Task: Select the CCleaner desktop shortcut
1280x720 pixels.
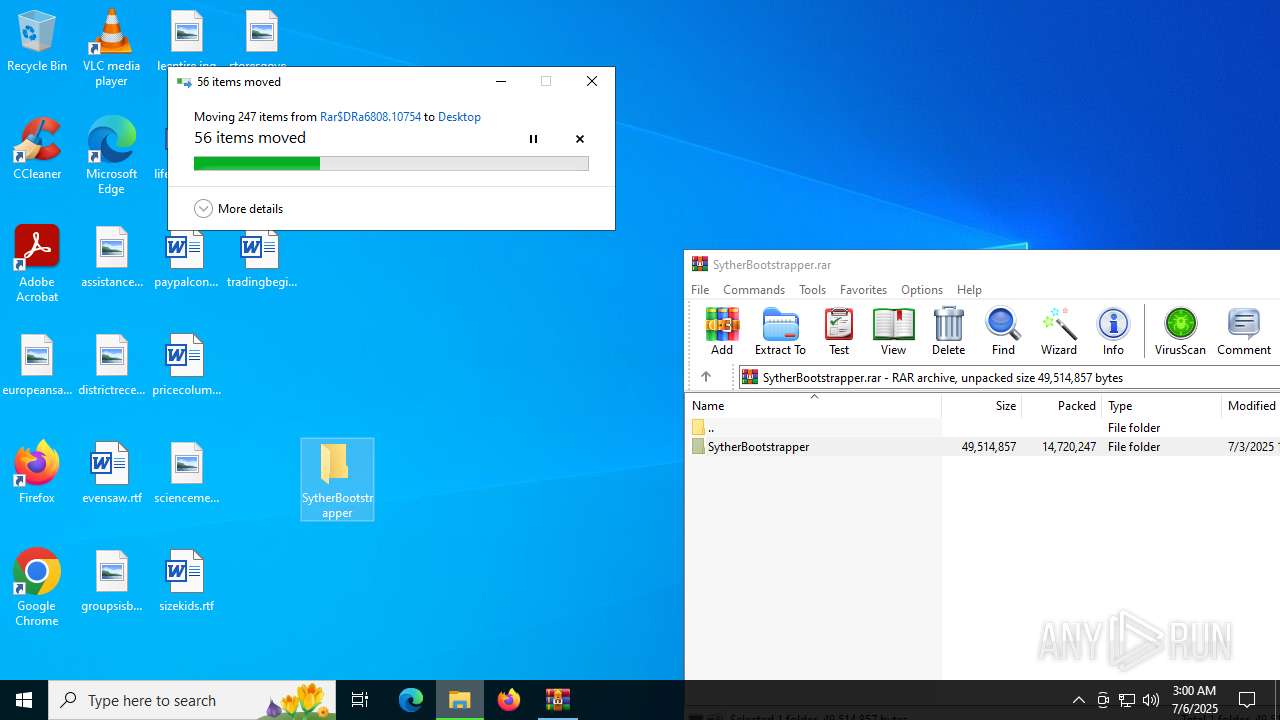Action: (37, 149)
